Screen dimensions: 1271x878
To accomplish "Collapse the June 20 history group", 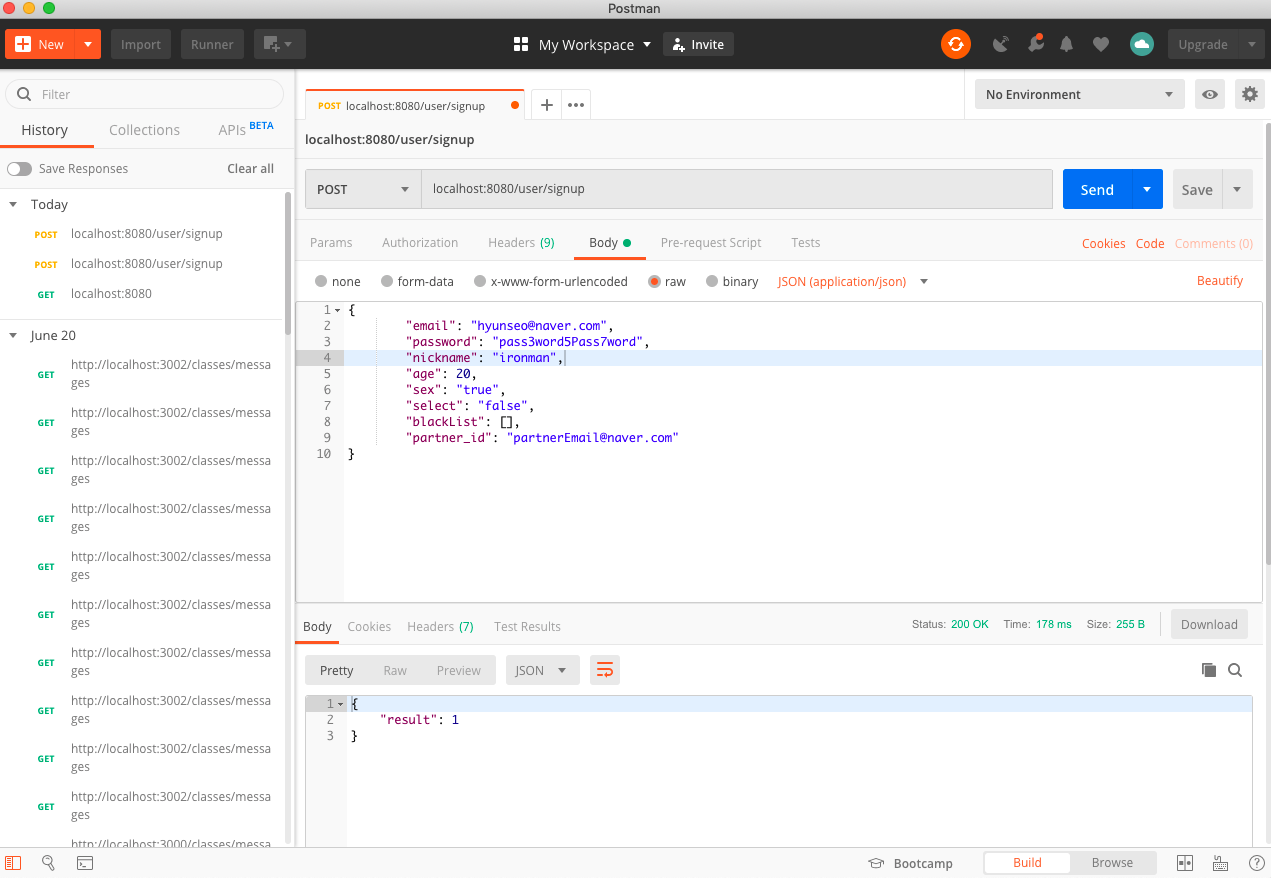I will [x=14, y=336].
